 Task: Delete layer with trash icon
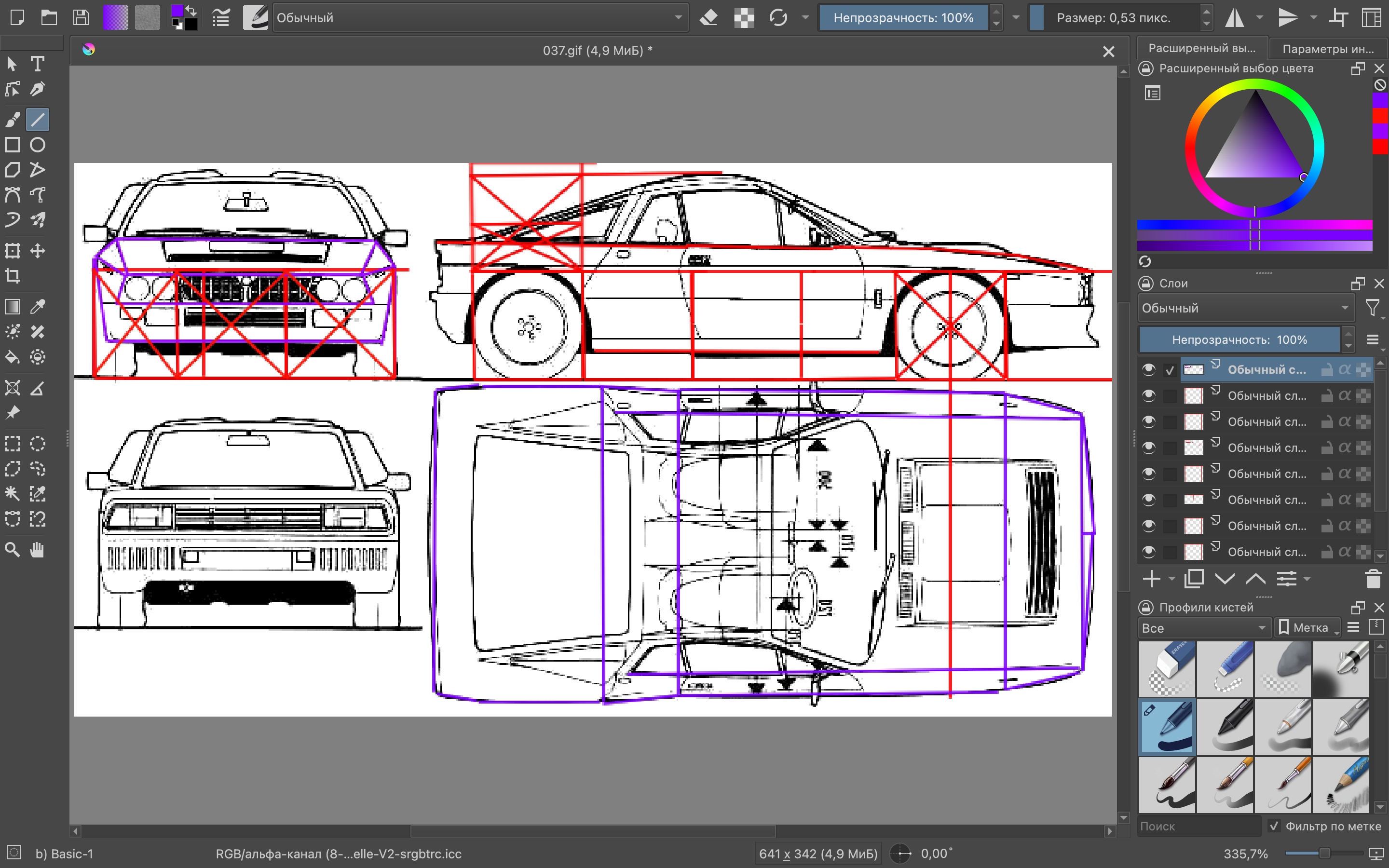coord(1373,579)
